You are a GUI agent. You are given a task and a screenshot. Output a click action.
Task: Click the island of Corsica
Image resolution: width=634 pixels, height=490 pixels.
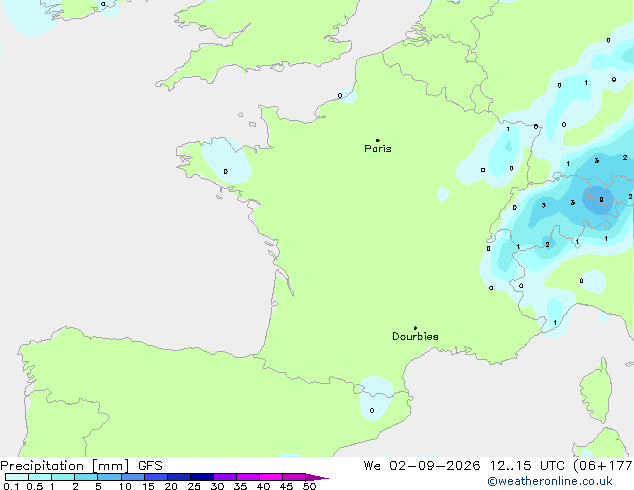pos(597,391)
